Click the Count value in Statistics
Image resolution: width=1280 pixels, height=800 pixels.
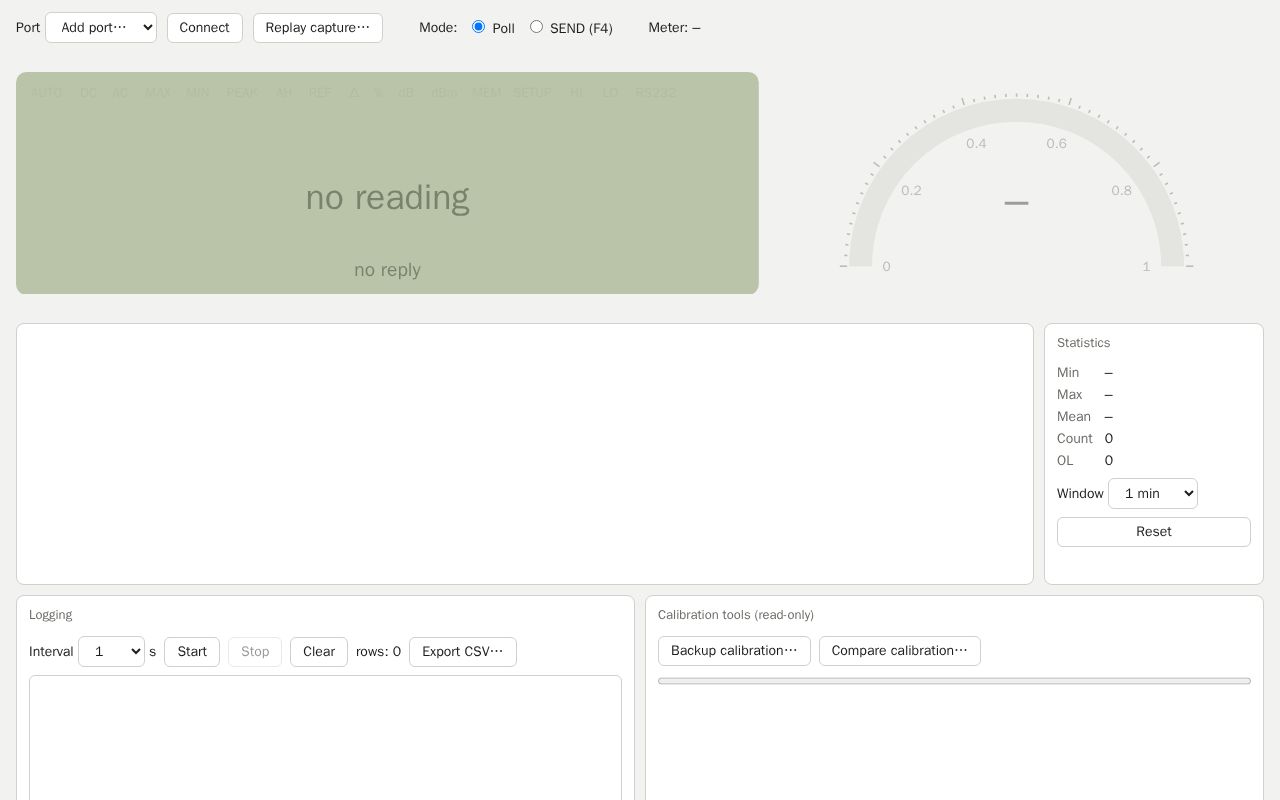click(x=1109, y=439)
